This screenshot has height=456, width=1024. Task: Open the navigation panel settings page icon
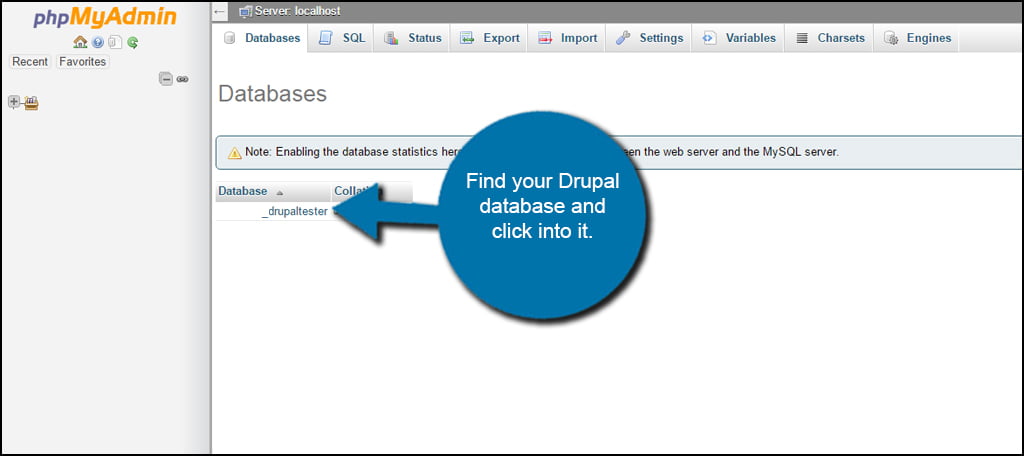(115, 42)
